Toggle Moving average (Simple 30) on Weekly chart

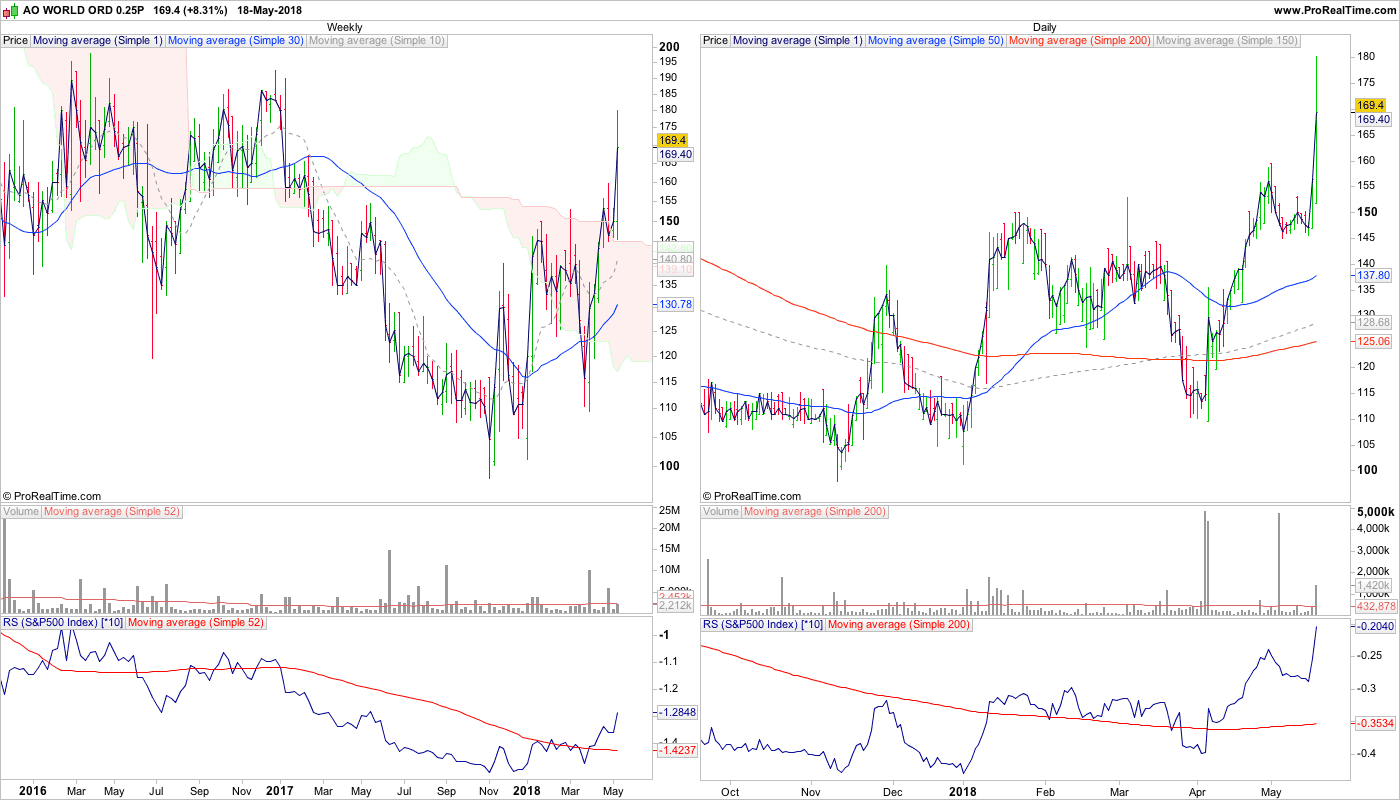[235, 41]
